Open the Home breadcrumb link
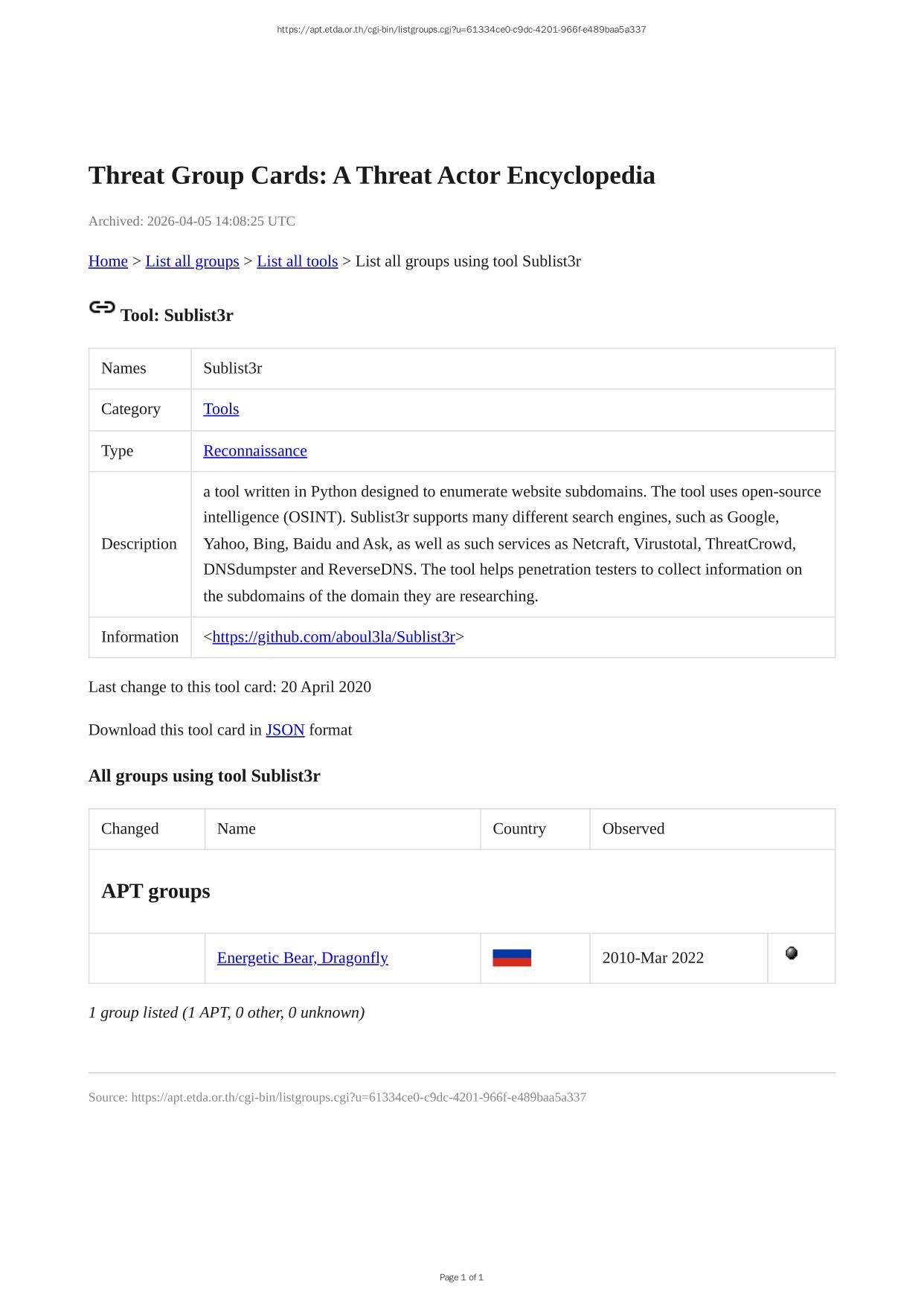The image size is (924, 1307). tap(108, 261)
